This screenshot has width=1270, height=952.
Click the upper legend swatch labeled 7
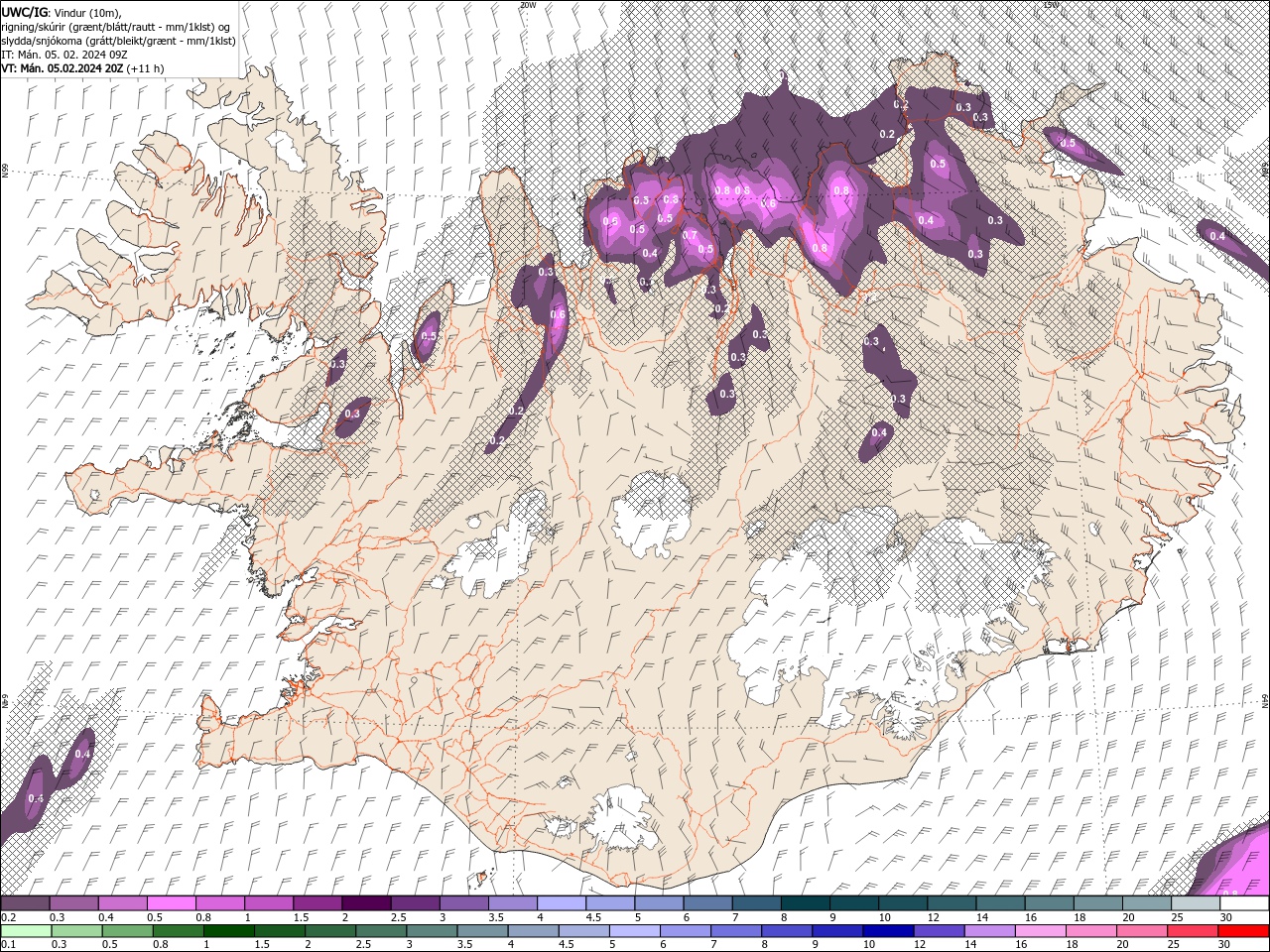pos(755,903)
